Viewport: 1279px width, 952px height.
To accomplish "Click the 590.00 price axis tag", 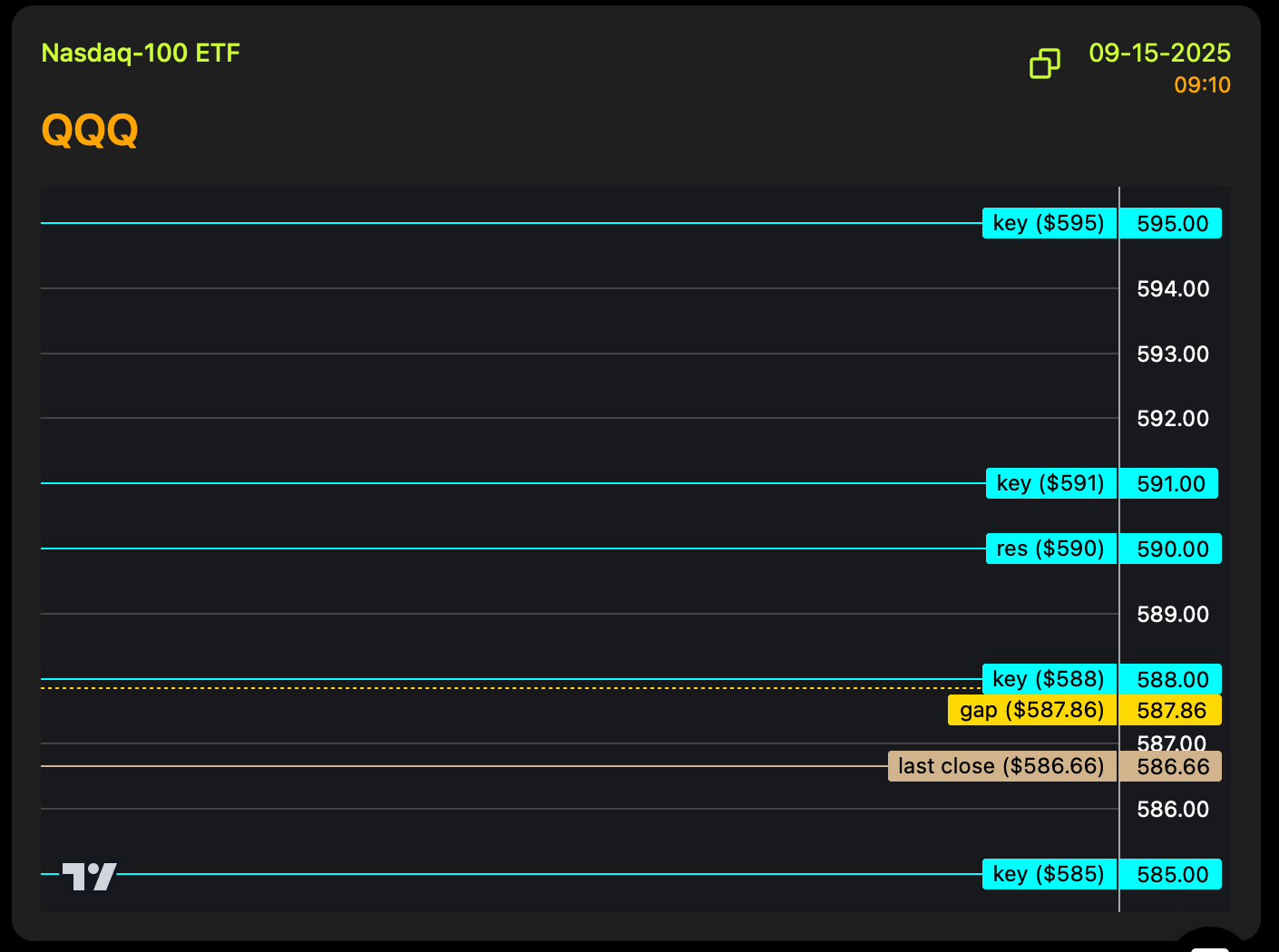I will pyautogui.click(x=1171, y=549).
